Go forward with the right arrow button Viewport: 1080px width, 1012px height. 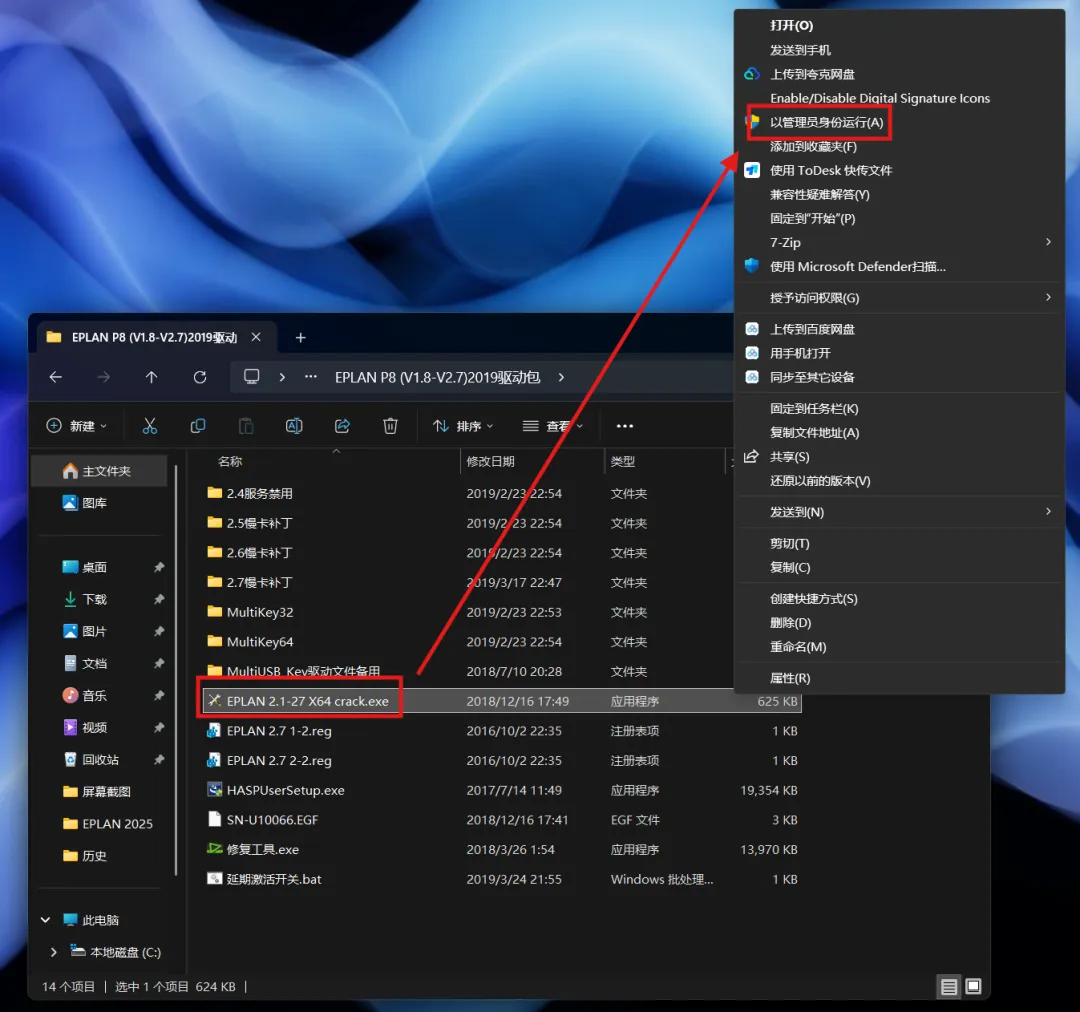pyautogui.click(x=103, y=377)
